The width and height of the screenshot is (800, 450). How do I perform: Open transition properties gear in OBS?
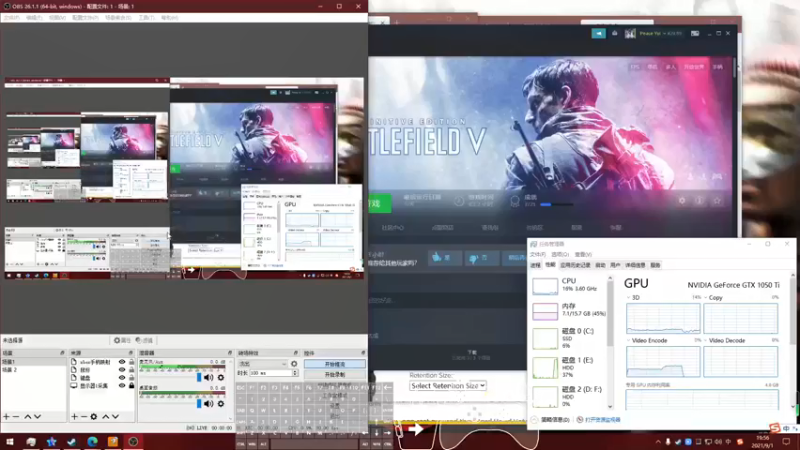[294, 364]
